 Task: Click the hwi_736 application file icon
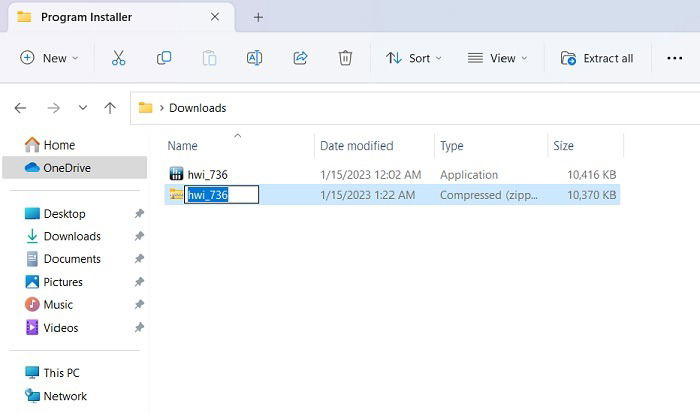[176, 174]
